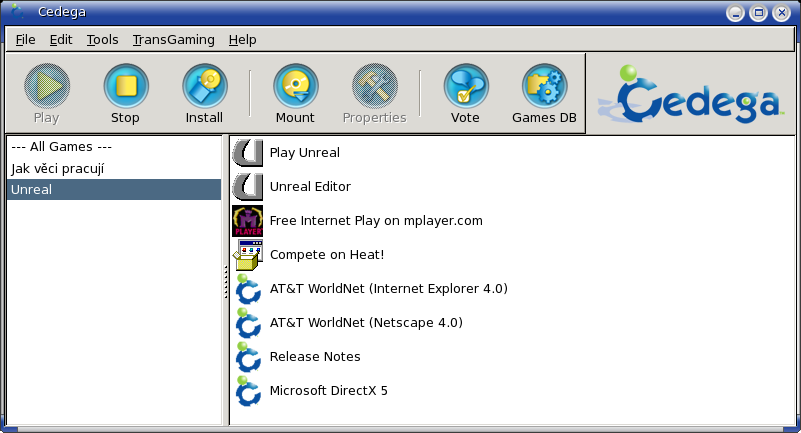Click the AT&T WorldNet Internet Explorer icon
This screenshot has width=801, height=433.
tap(248, 289)
